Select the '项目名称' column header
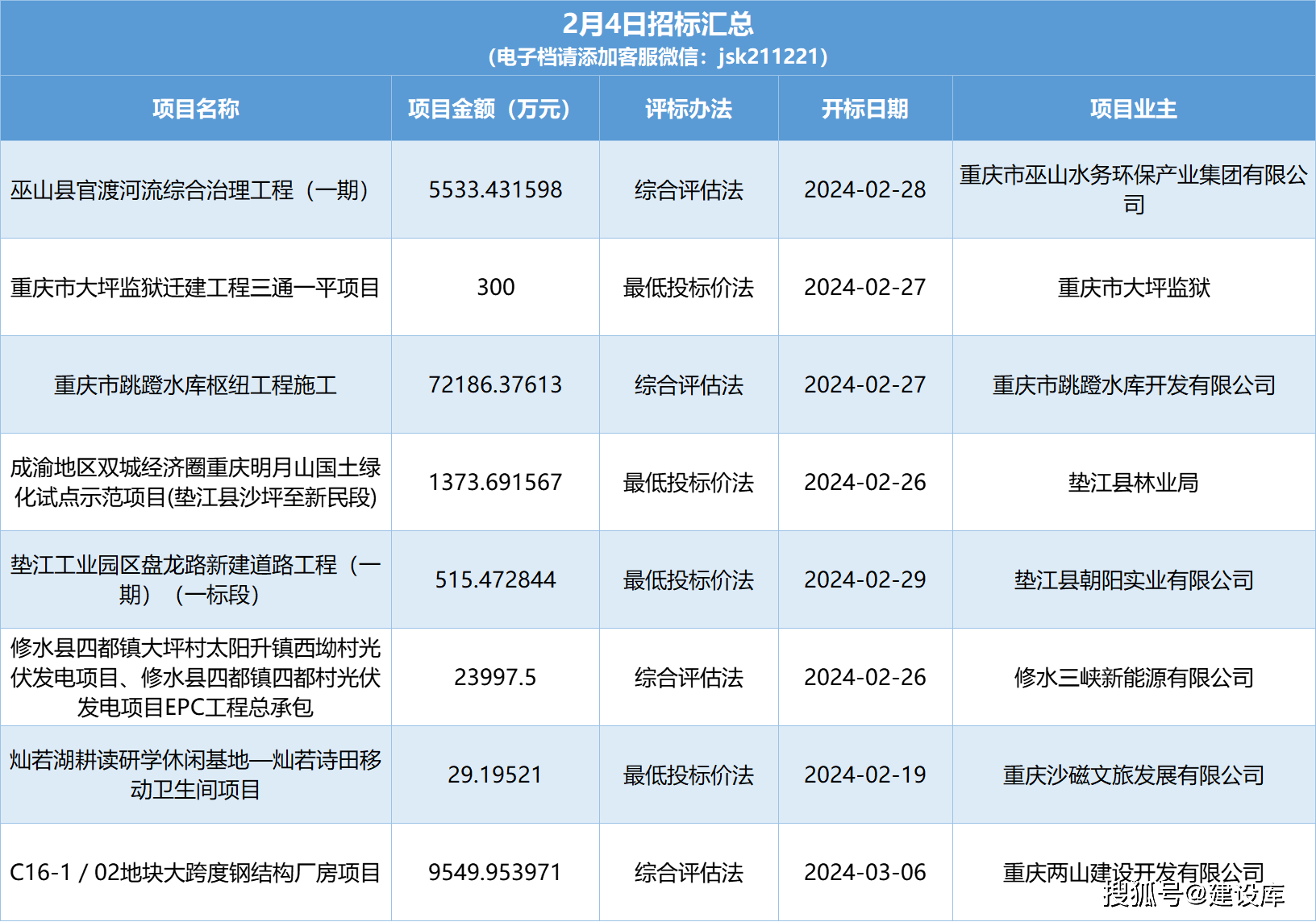The image size is (1316, 922). 196,109
